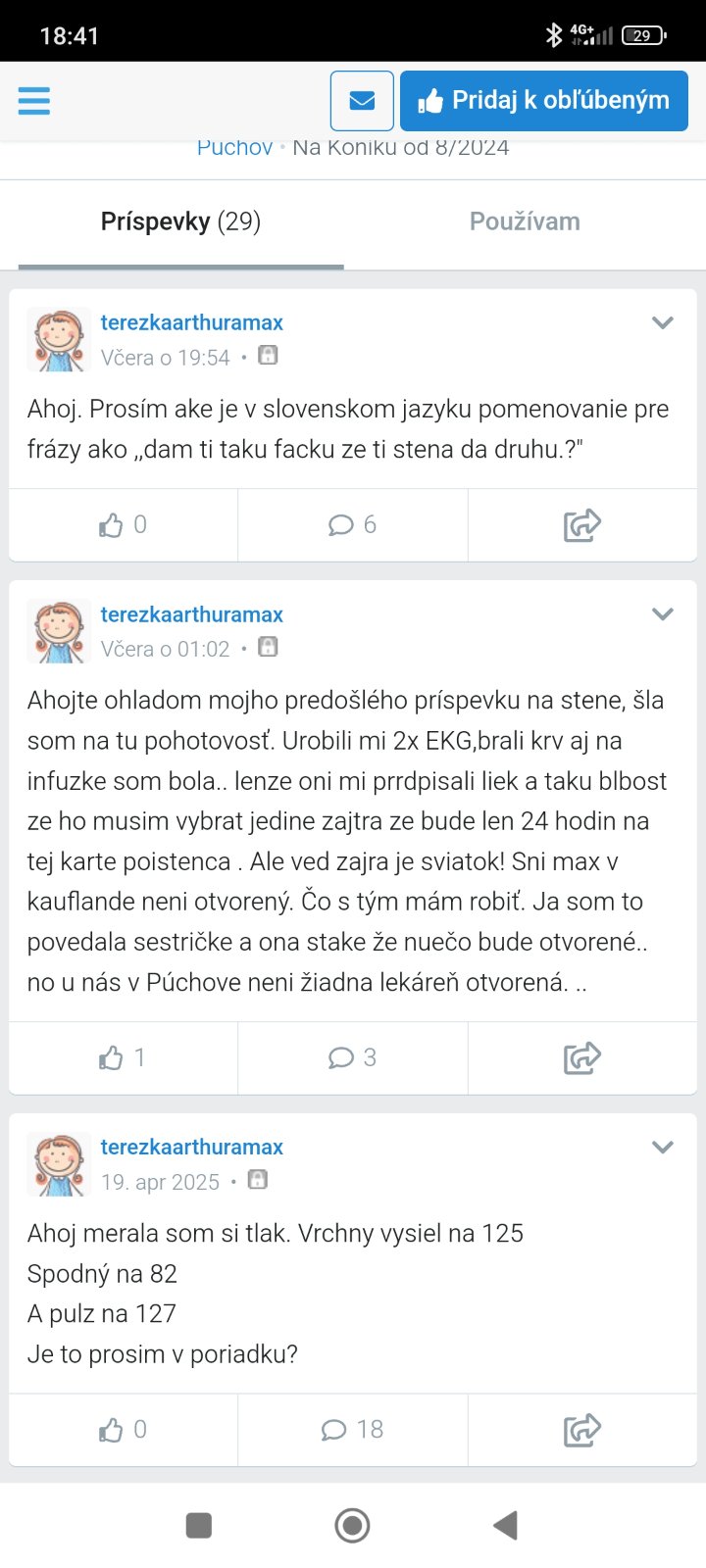Screen dimensions: 706x1568
Task: Open the 3 comments on pohotovosť post
Action: pos(352,1058)
